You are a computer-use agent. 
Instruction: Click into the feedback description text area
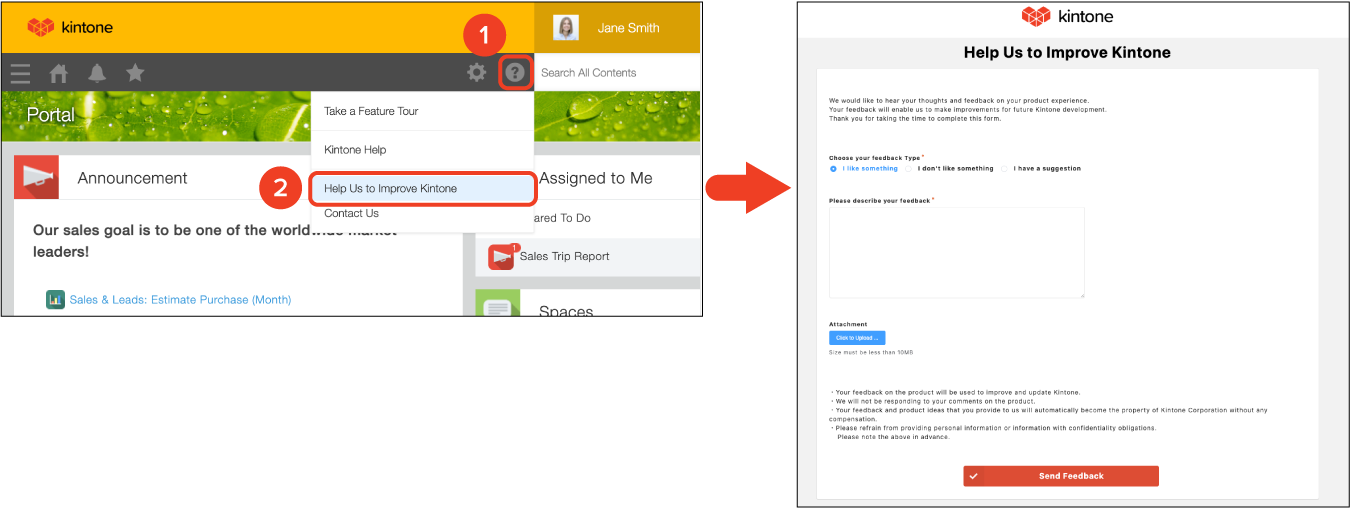tap(956, 252)
